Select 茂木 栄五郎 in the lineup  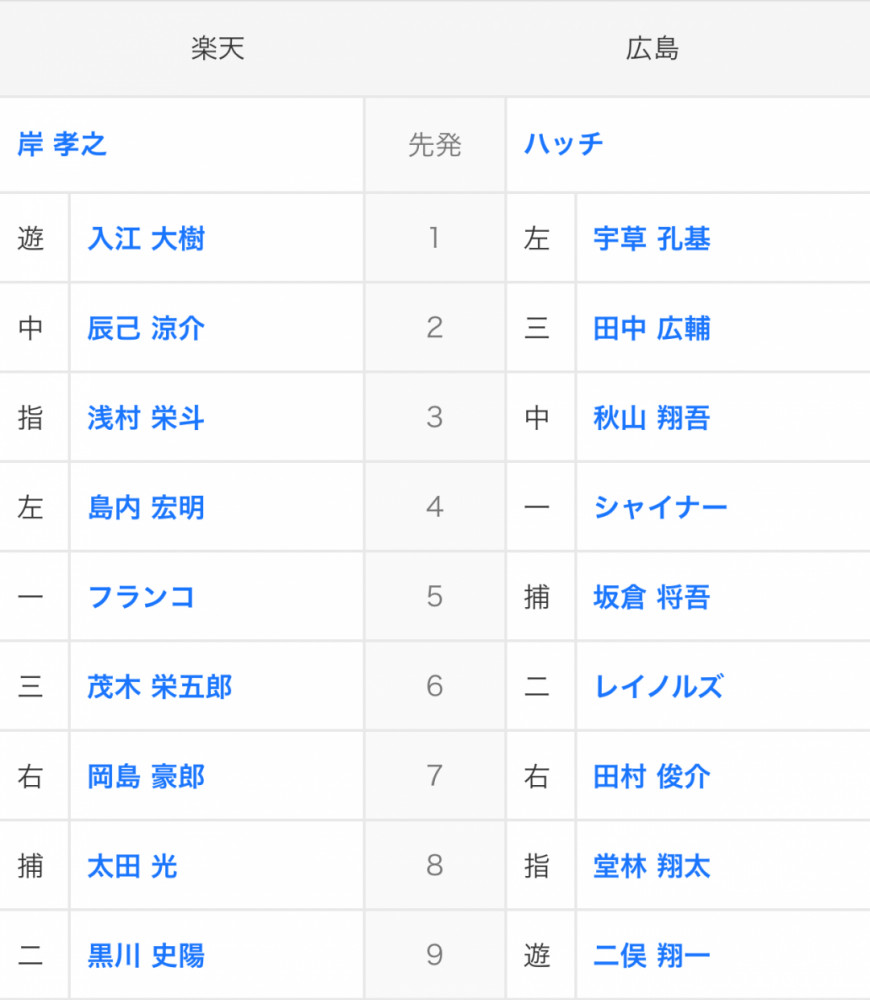click(160, 687)
